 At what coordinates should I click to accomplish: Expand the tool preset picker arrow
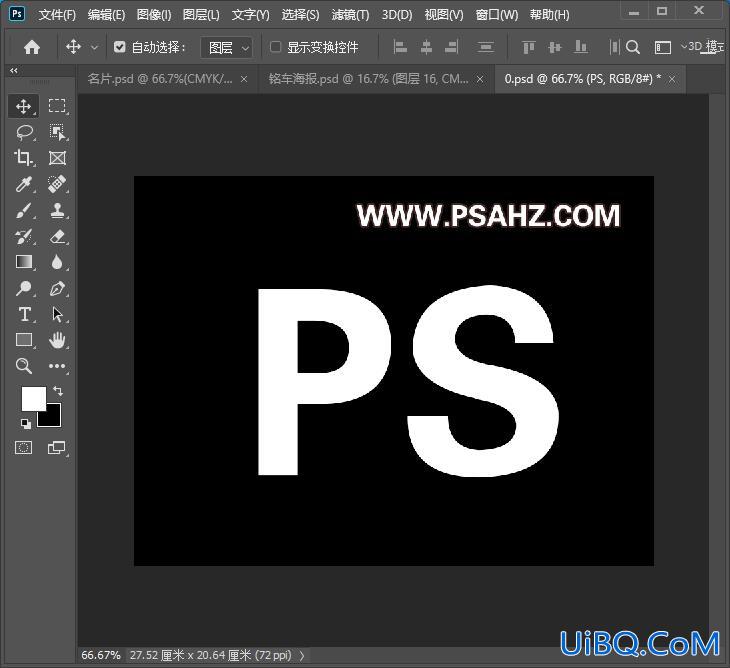coord(94,47)
